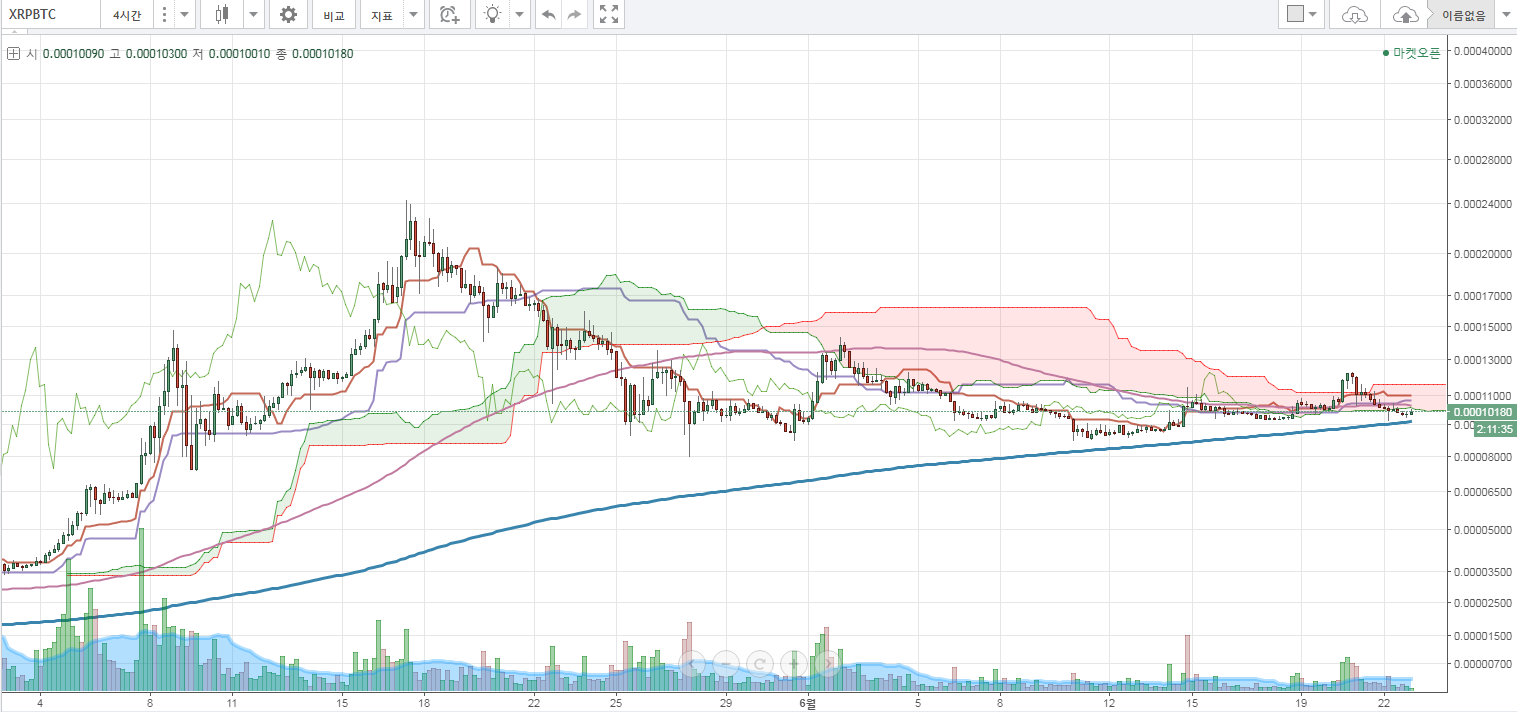Click the lightbulb ideas icon
This screenshot has width=1523, height=712.
[492, 15]
